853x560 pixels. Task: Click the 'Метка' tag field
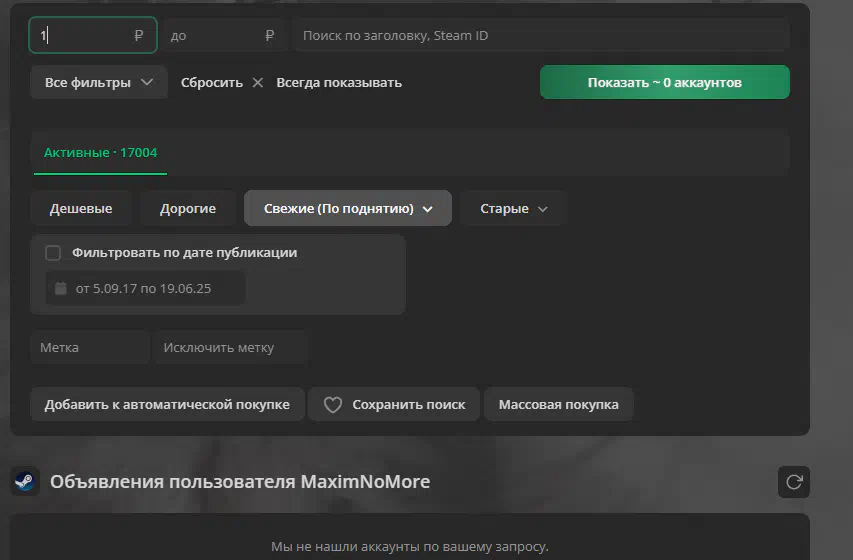[x=90, y=347]
